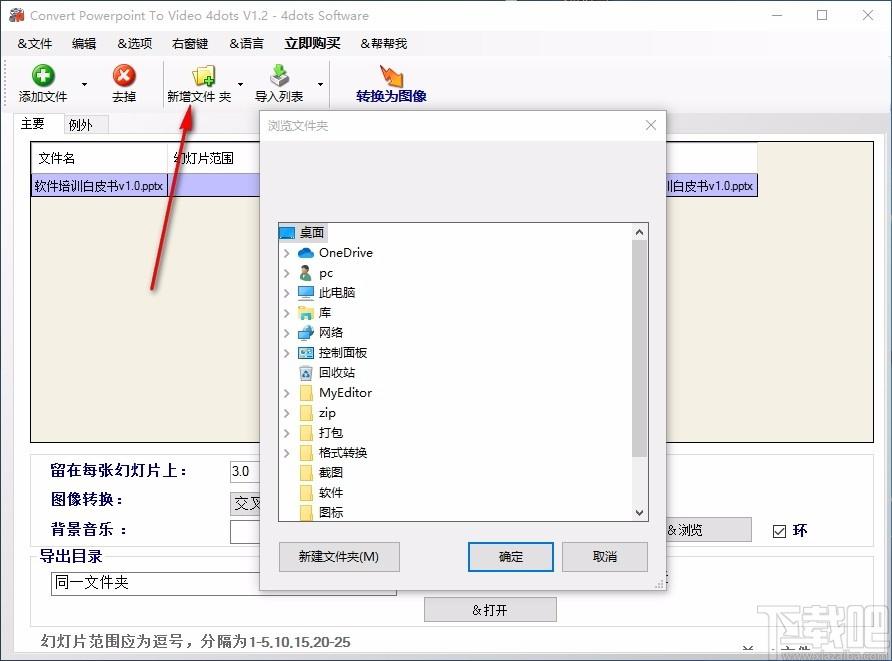Viewport: 892px width, 661px height.
Task: Expand the 网络 node
Action: [x=287, y=333]
